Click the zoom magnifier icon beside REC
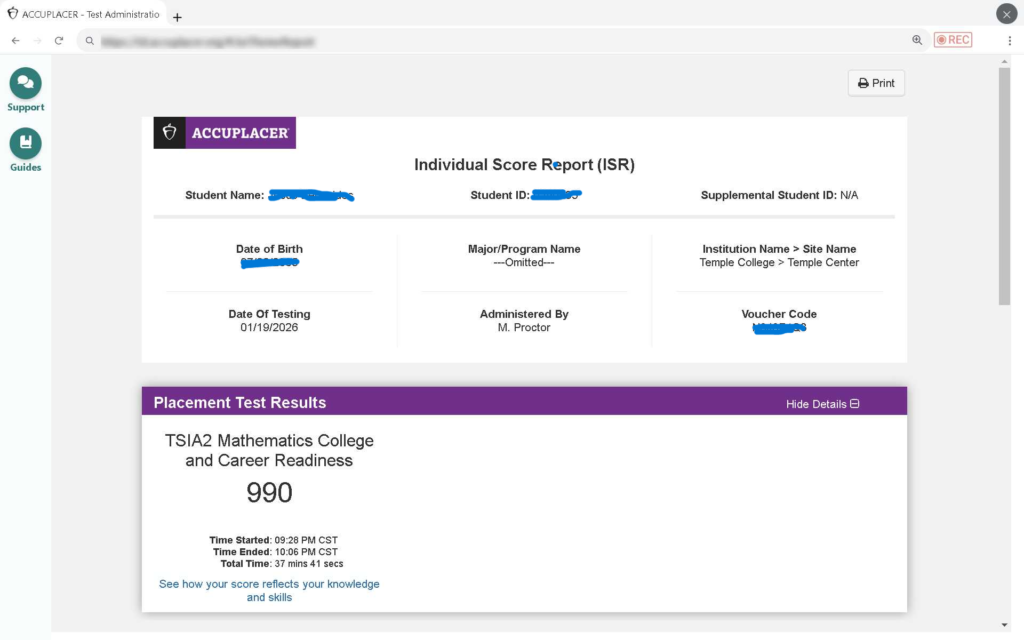The image size is (1024, 640). click(x=917, y=40)
